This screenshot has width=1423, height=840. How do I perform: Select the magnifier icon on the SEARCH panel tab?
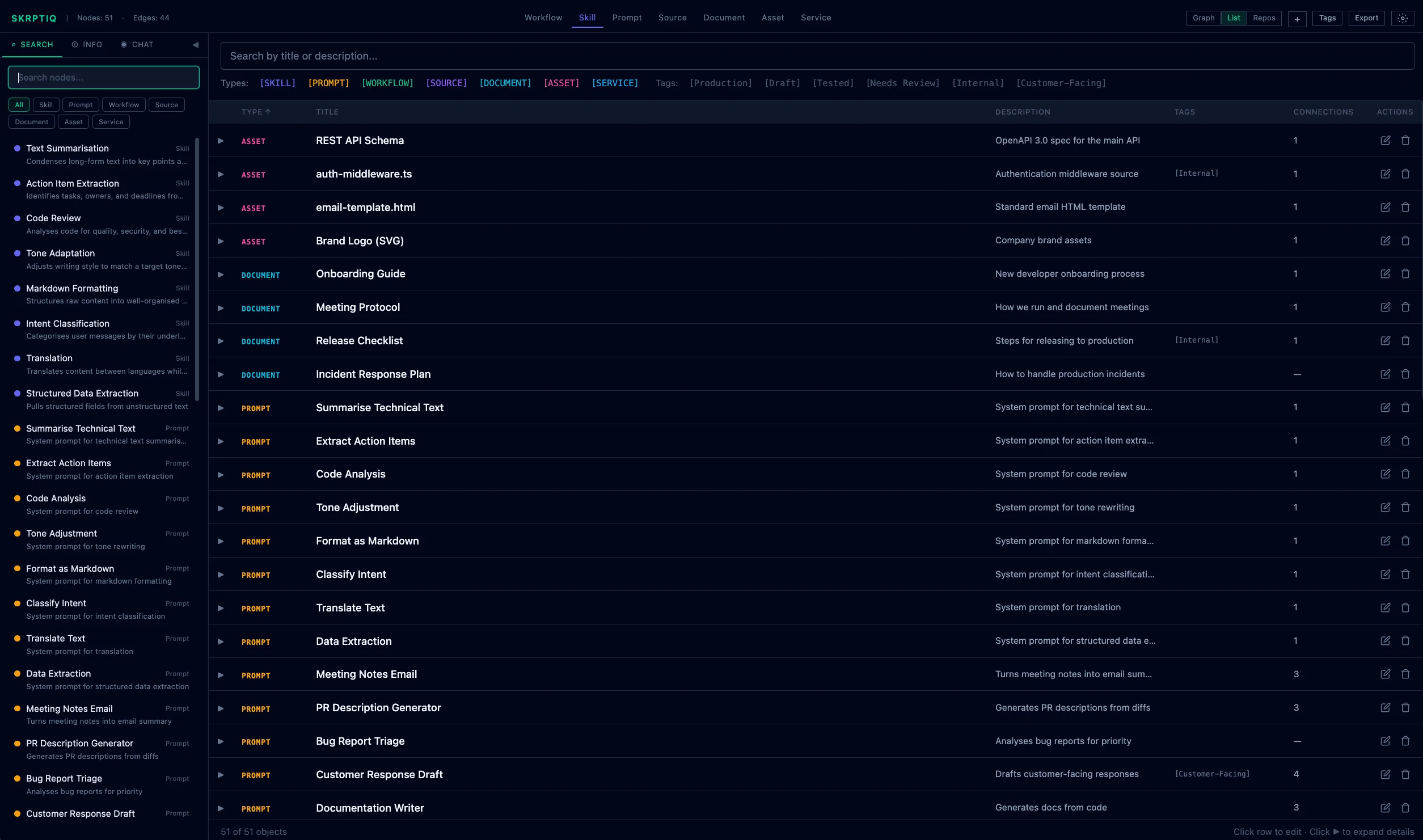[x=14, y=44]
